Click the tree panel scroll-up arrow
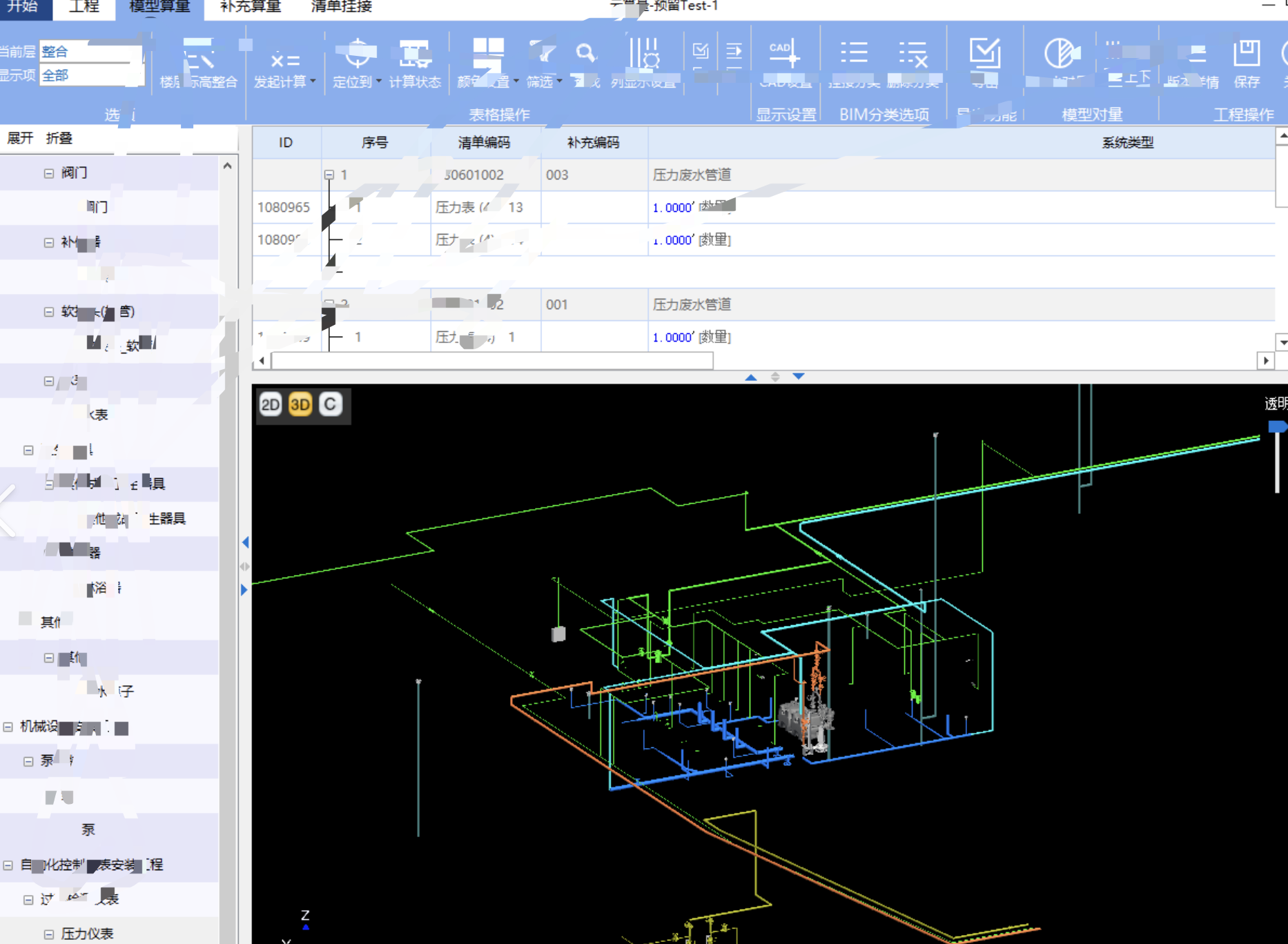The height and width of the screenshot is (944, 1288). [x=227, y=166]
